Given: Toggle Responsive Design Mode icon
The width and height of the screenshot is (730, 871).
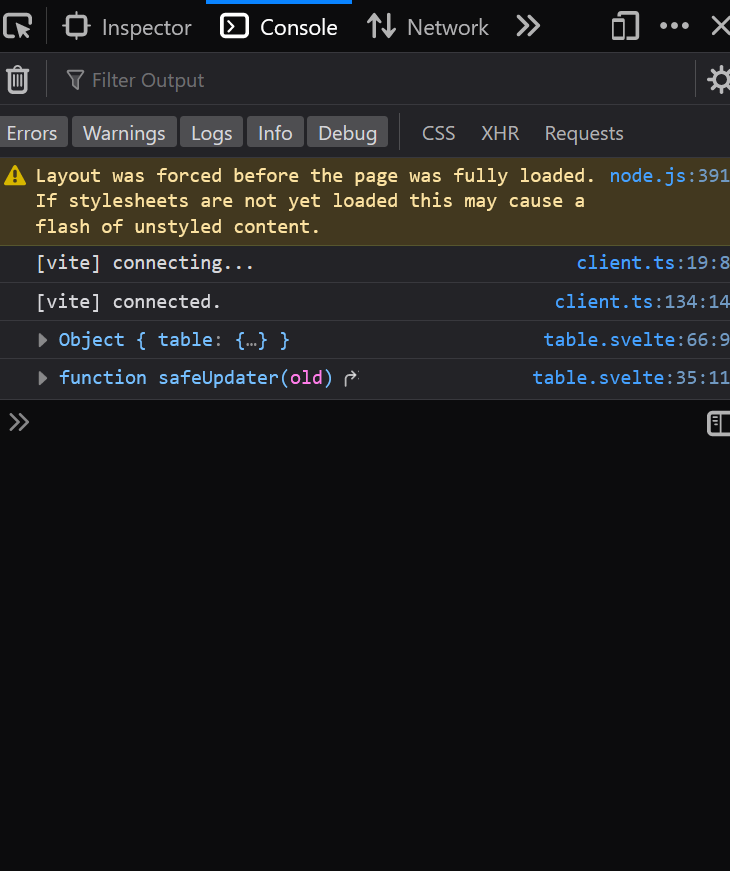Looking at the screenshot, I should point(626,26).
